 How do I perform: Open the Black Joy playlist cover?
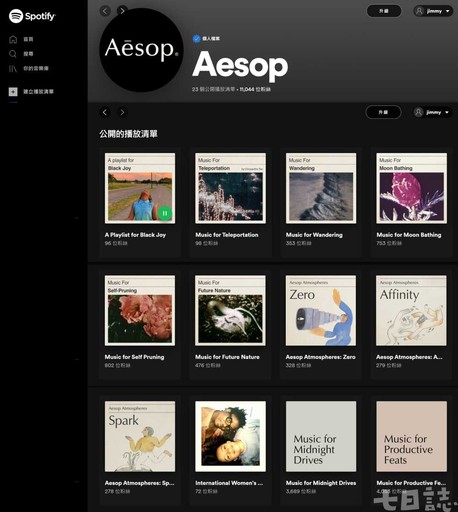click(140, 188)
